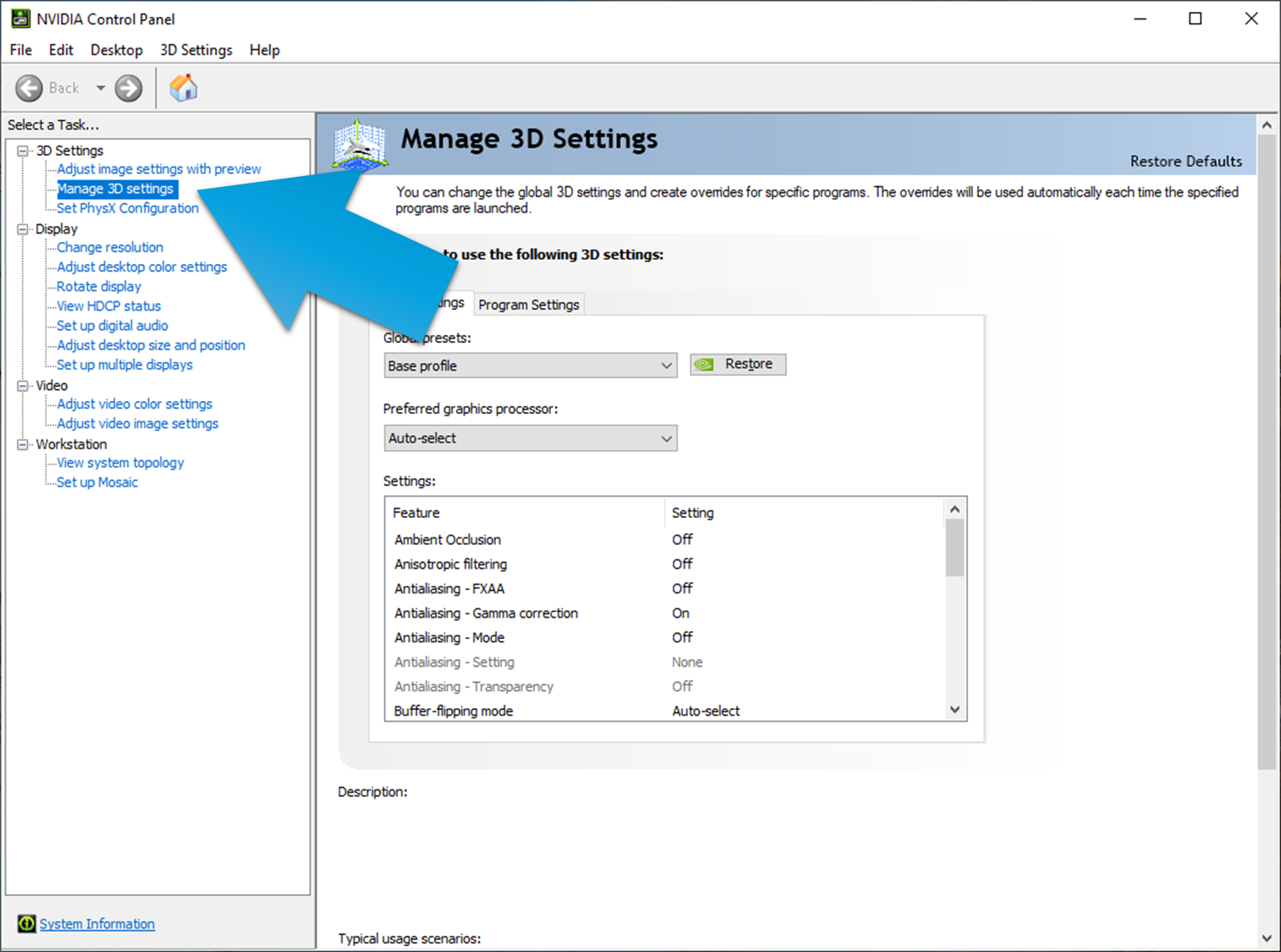Open Adjust desktop size and position
The image size is (1281, 952).
click(x=151, y=345)
